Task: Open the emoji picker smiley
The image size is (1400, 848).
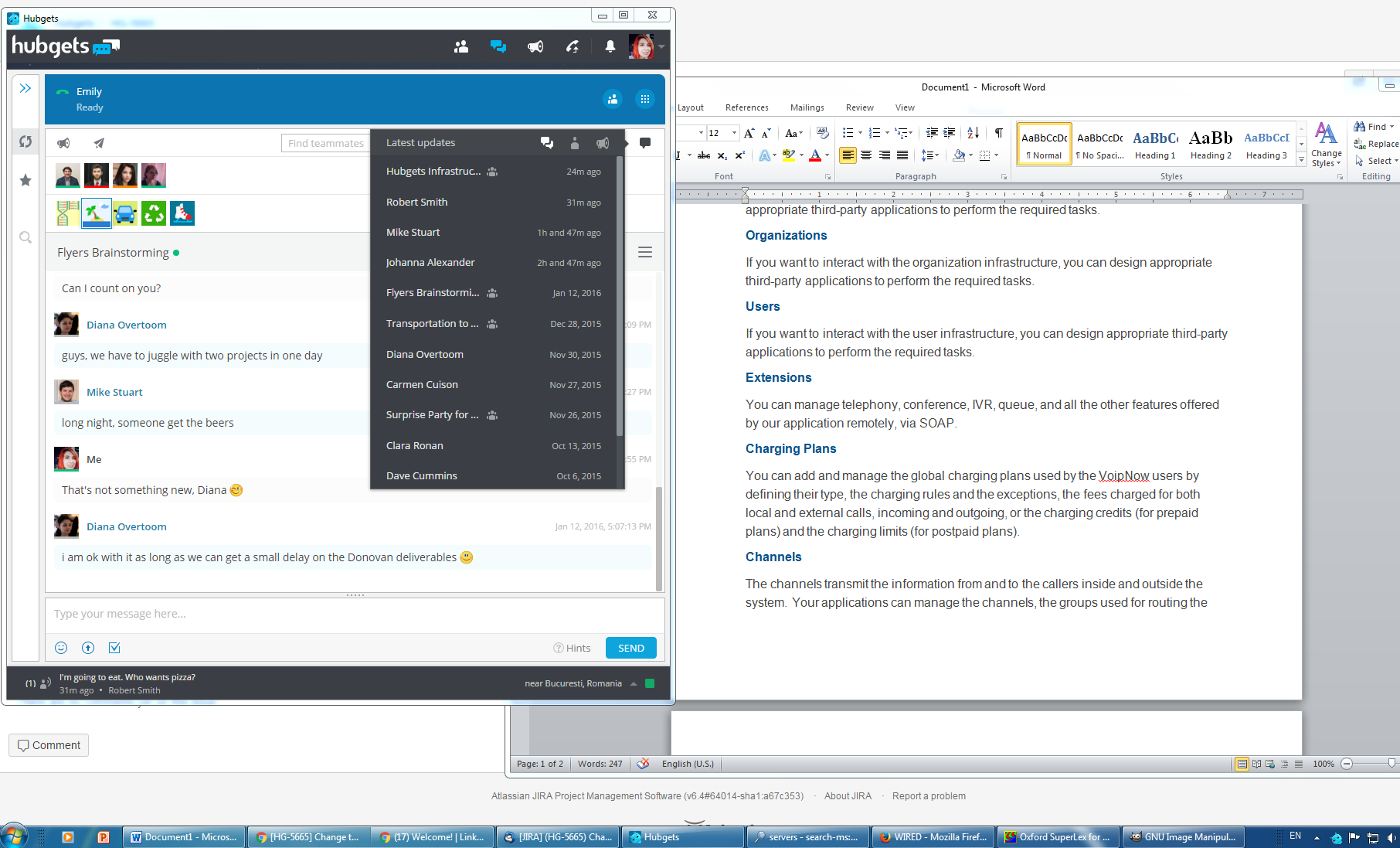Action: coord(61,648)
